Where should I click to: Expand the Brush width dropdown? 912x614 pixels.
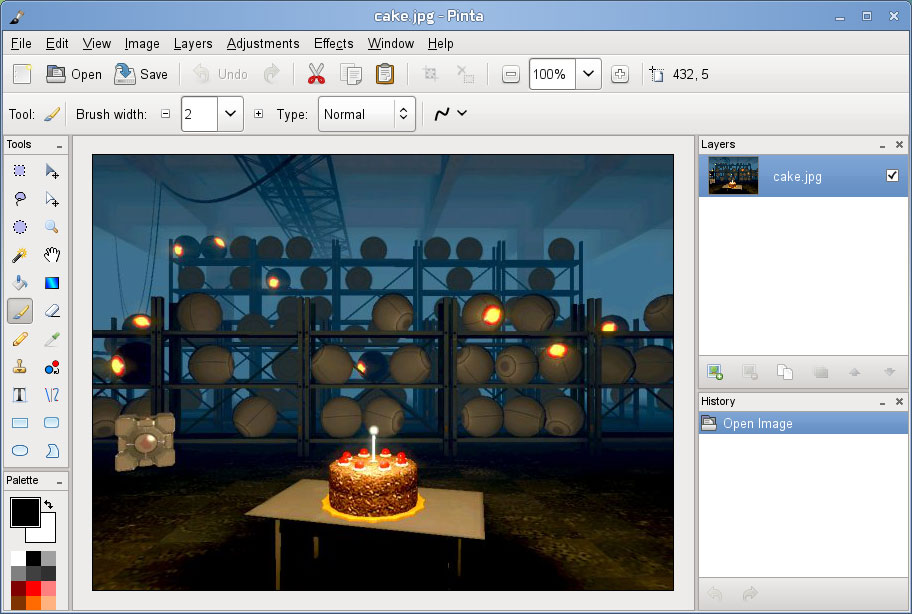[230, 114]
